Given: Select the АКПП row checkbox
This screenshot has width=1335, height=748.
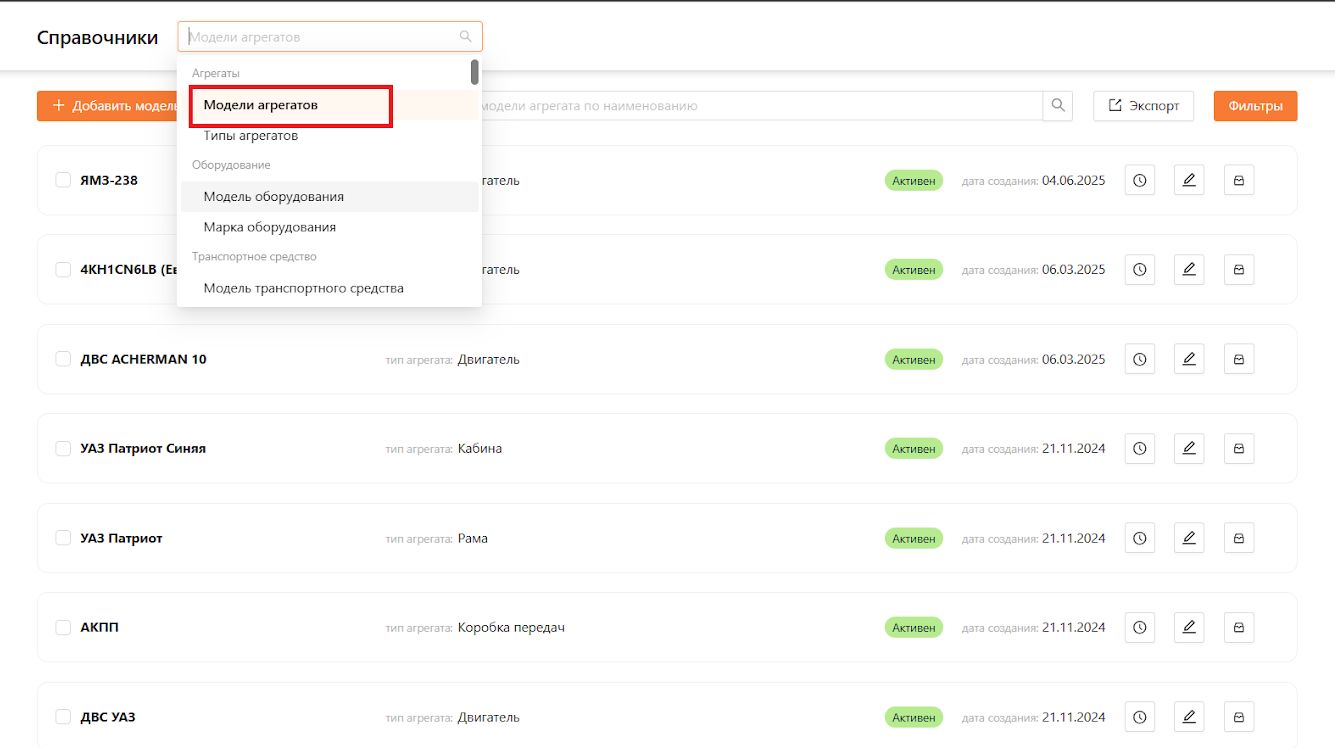Looking at the screenshot, I should (x=63, y=628).
